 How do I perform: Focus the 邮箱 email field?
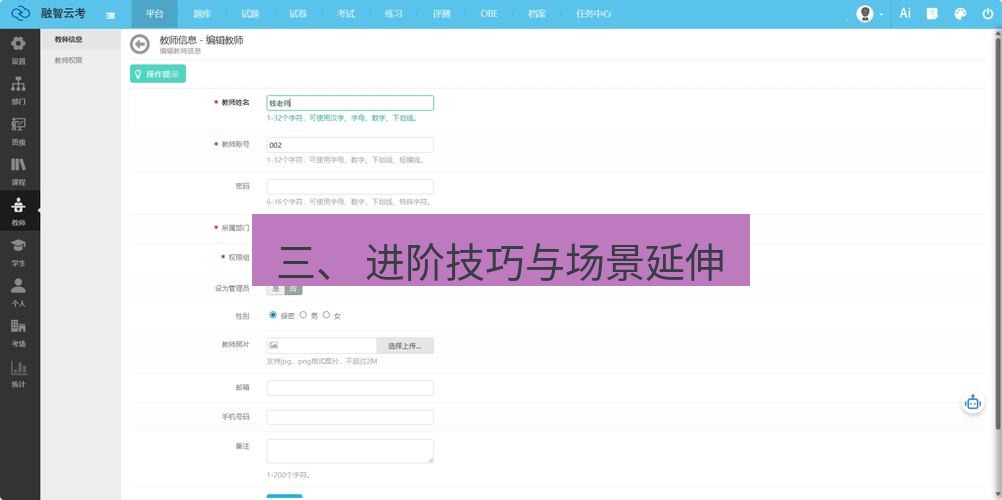pyautogui.click(x=350, y=388)
